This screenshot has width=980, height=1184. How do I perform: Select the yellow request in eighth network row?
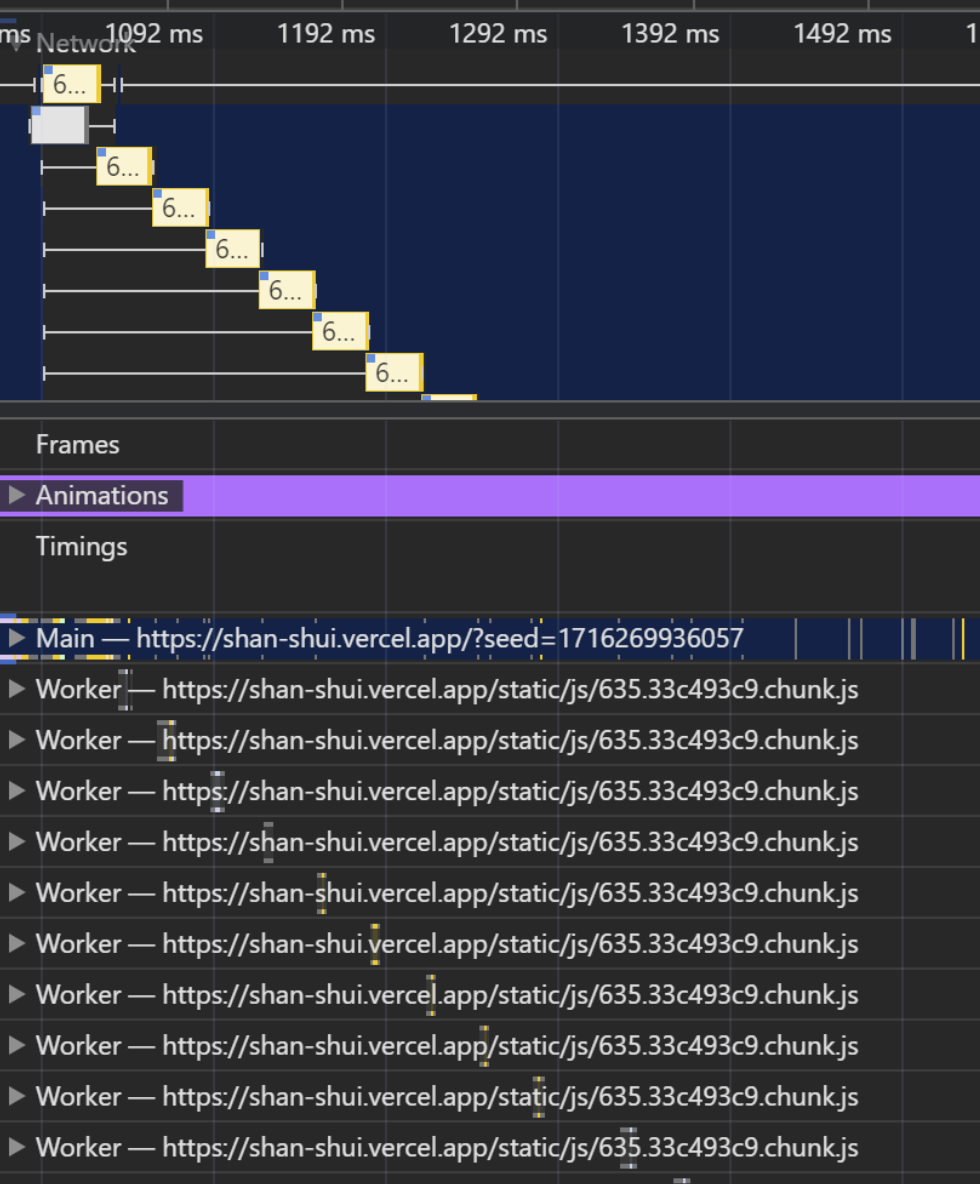(x=393, y=373)
